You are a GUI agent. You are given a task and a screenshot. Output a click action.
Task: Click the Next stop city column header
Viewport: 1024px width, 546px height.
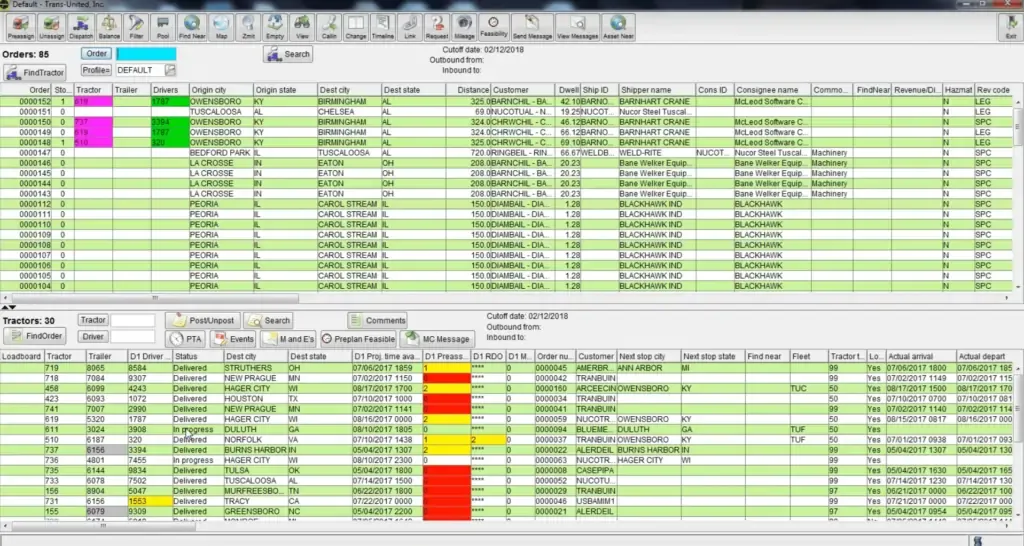648,357
